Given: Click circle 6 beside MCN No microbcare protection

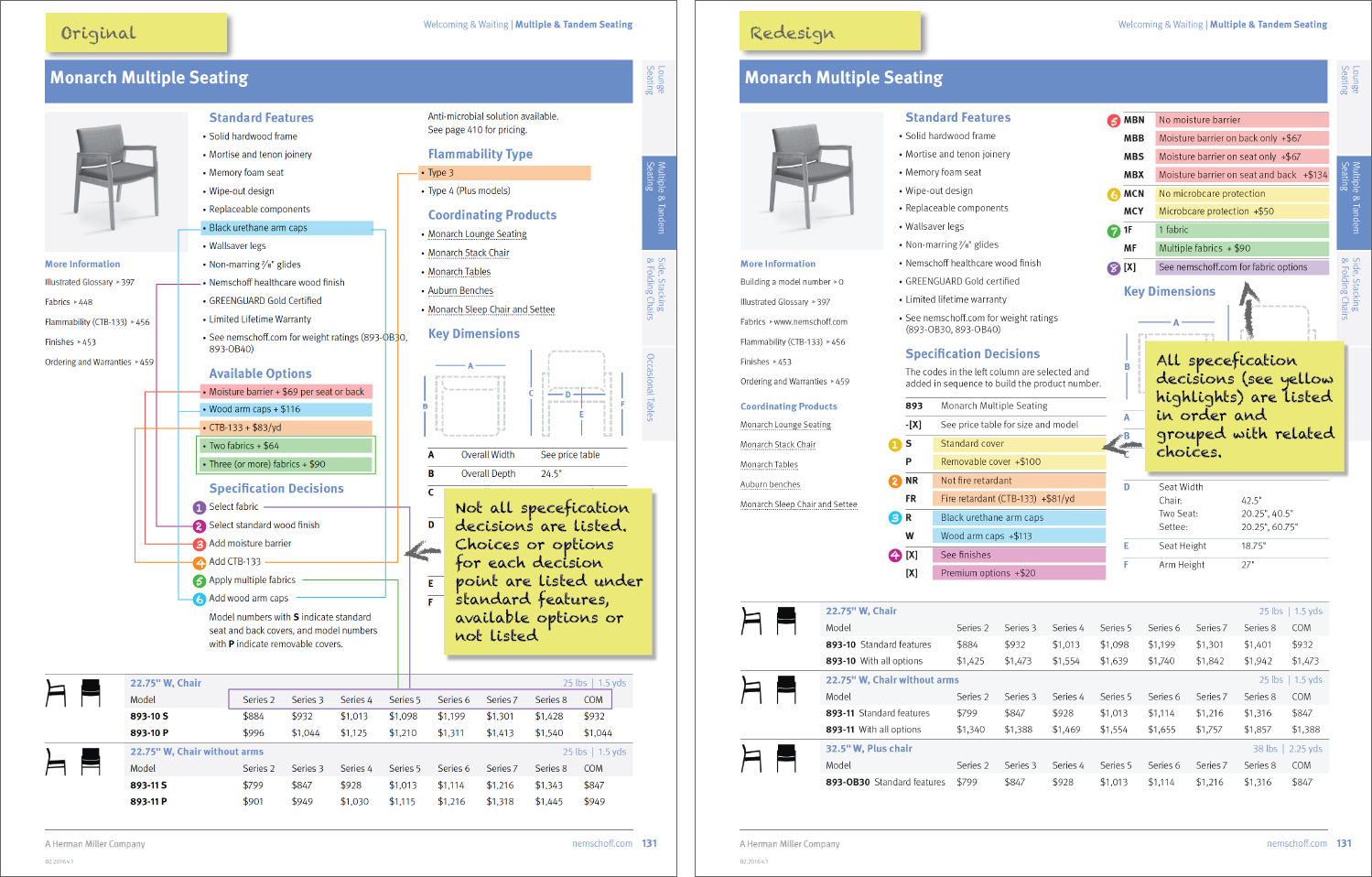Looking at the screenshot, I should pos(1114,194).
